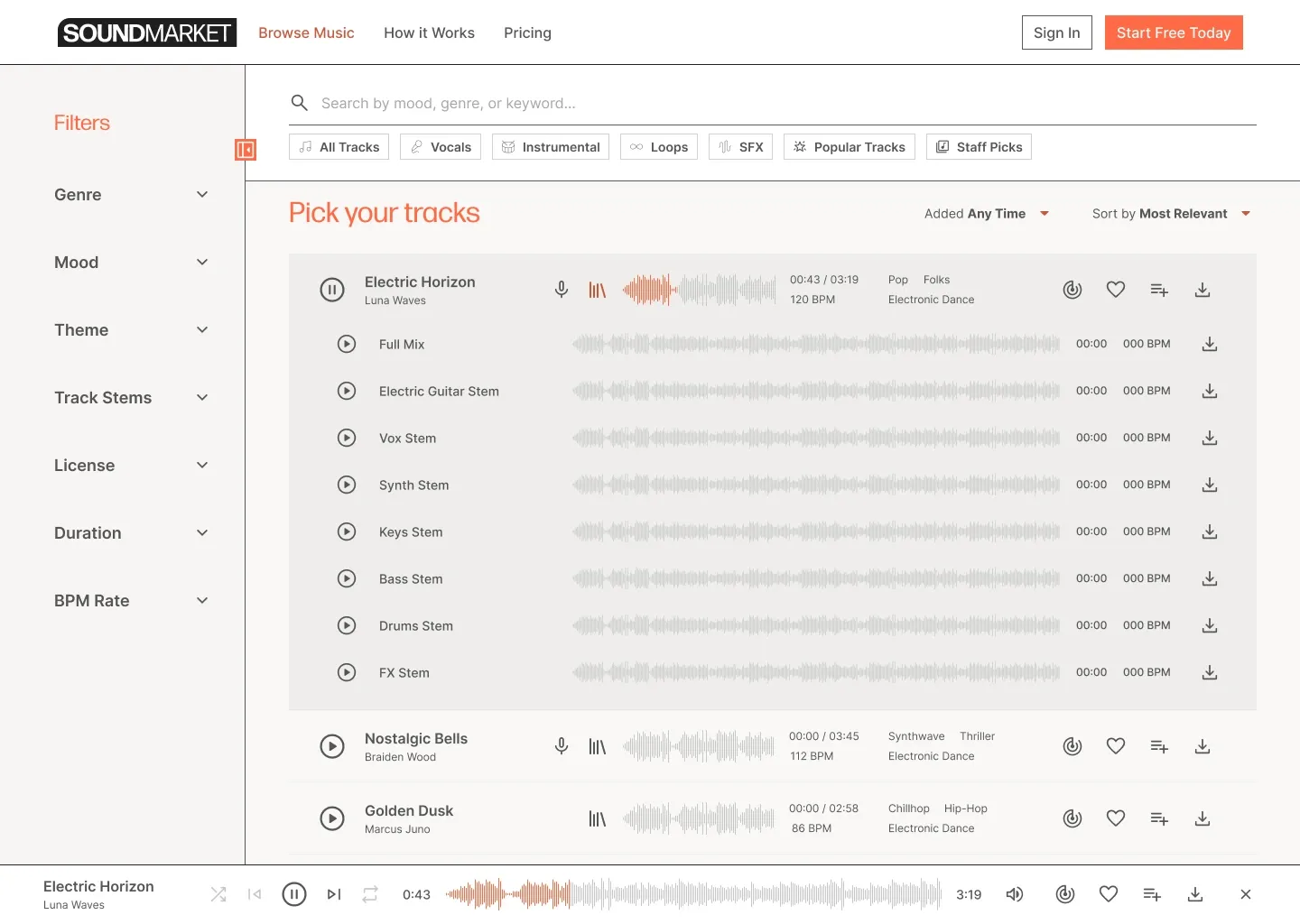The width and height of the screenshot is (1300, 924).
Task: Open the Sort by Most Relevant dropdown
Action: (x=1172, y=214)
